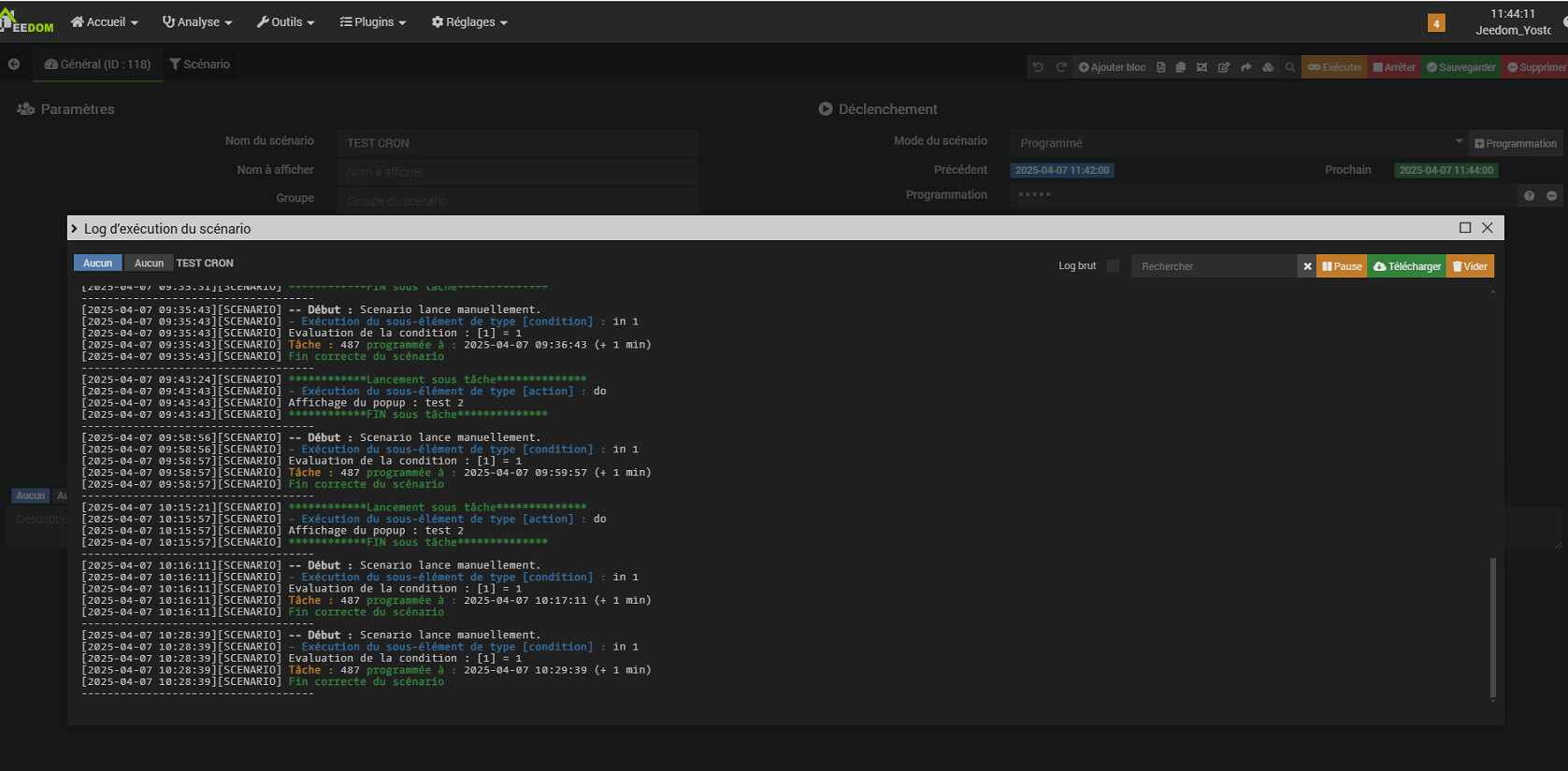Click the edit pencil icon in toolbar
1568x771 pixels.
[x=1223, y=67]
